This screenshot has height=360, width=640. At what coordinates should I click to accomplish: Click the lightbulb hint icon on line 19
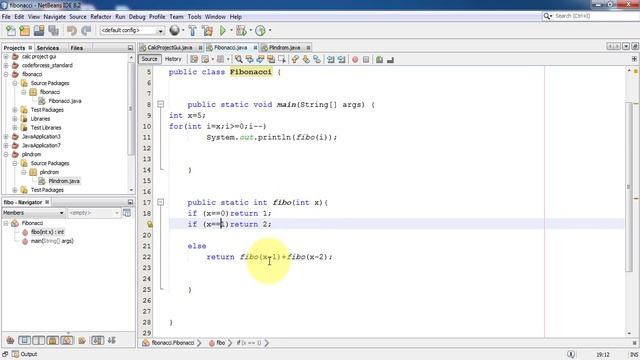(x=150, y=224)
